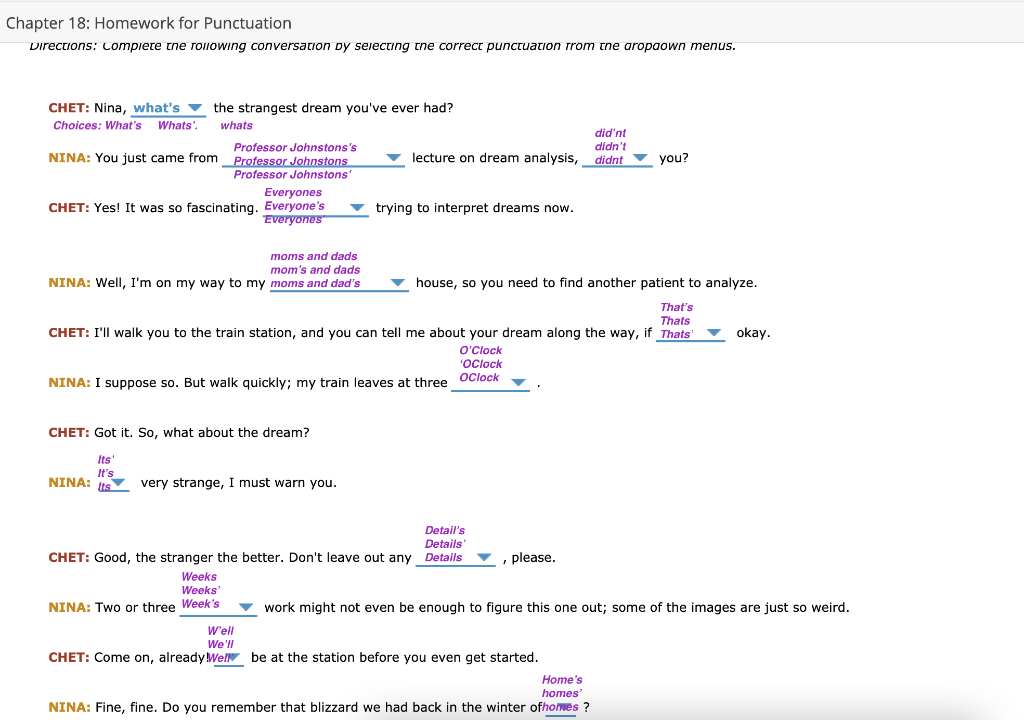Screen dimensions: 1024x720
Task: Open the That's dropdown before "okay"
Action: (712, 332)
